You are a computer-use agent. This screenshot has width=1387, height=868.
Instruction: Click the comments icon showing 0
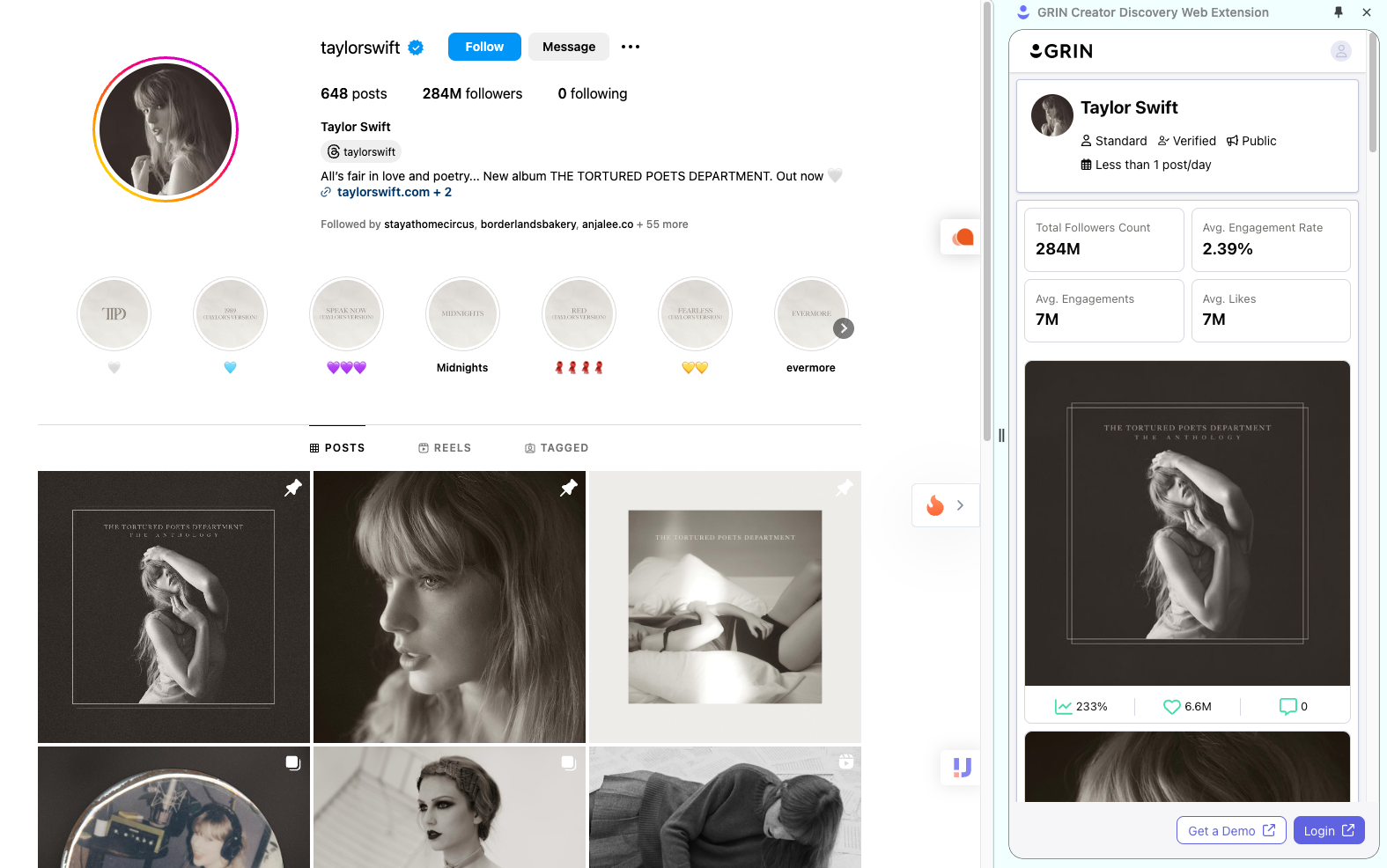(1287, 706)
